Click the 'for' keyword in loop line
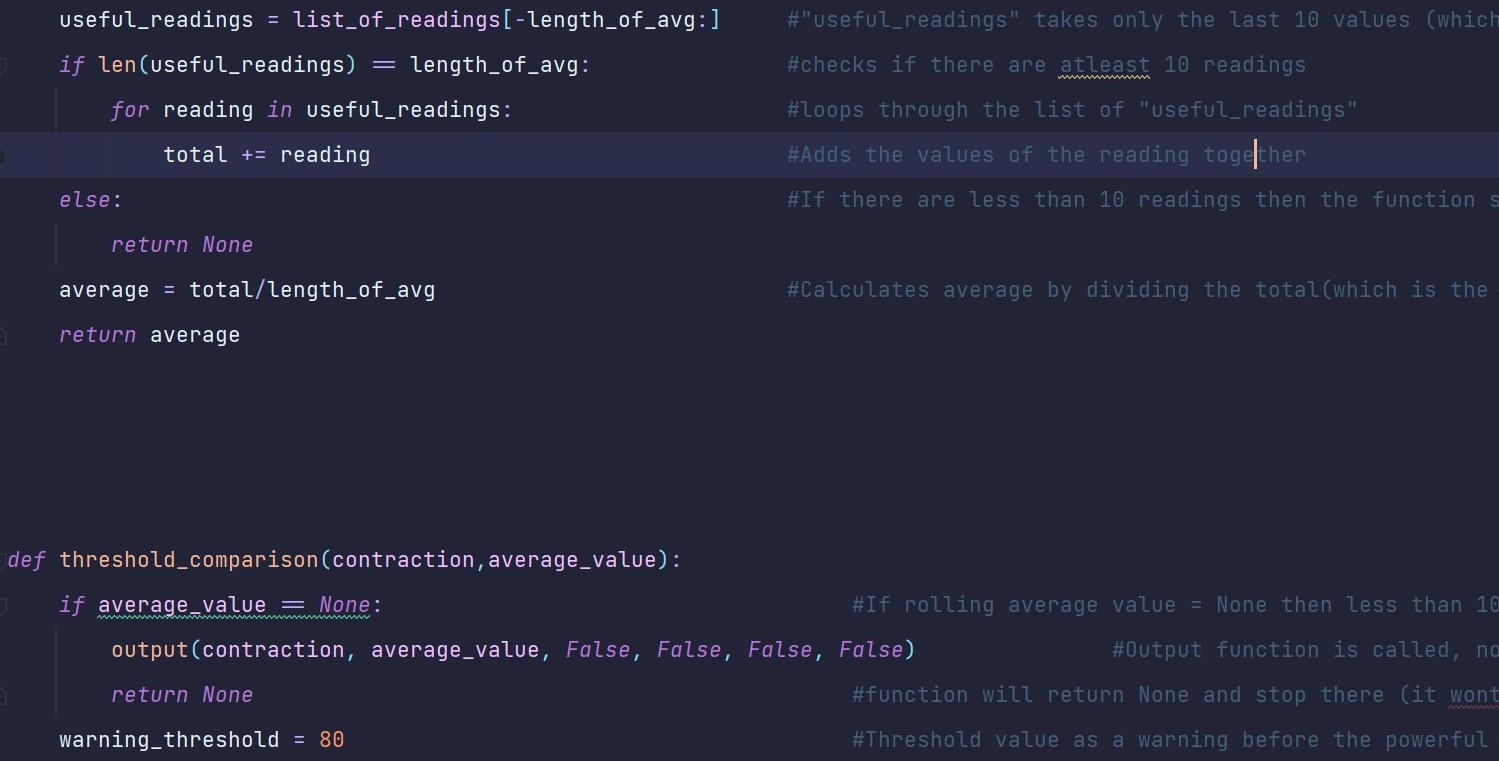This screenshot has width=1499, height=761. pos(130,110)
